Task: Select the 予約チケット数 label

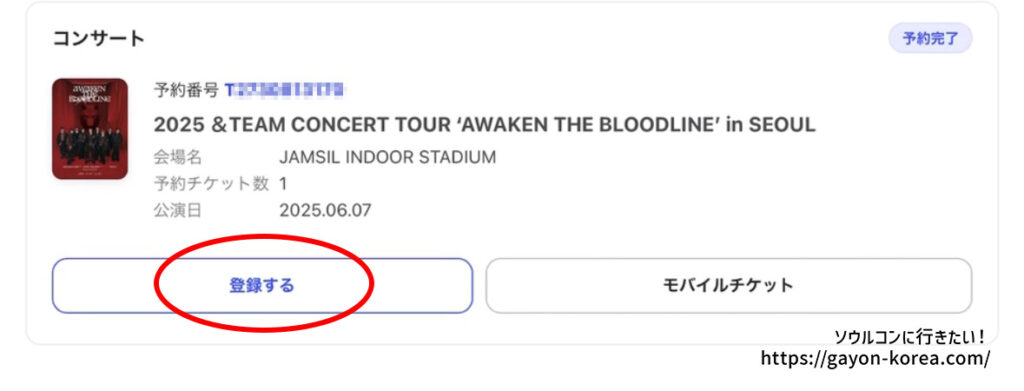Action: click(211, 184)
